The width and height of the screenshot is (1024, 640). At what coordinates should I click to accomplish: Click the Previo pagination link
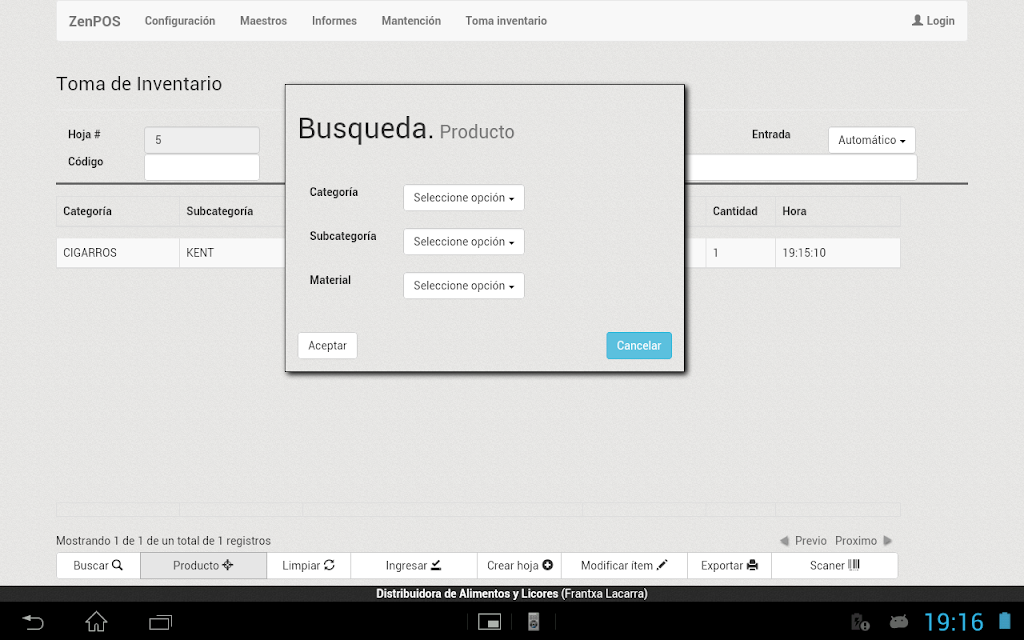pyautogui.click(x=810, y=541)
